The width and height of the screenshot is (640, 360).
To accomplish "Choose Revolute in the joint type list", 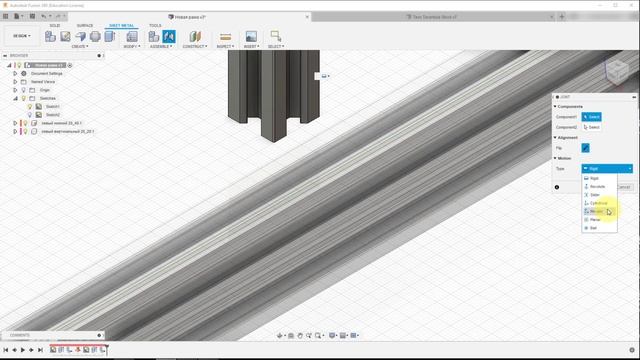I will click(x=599, y=187).
